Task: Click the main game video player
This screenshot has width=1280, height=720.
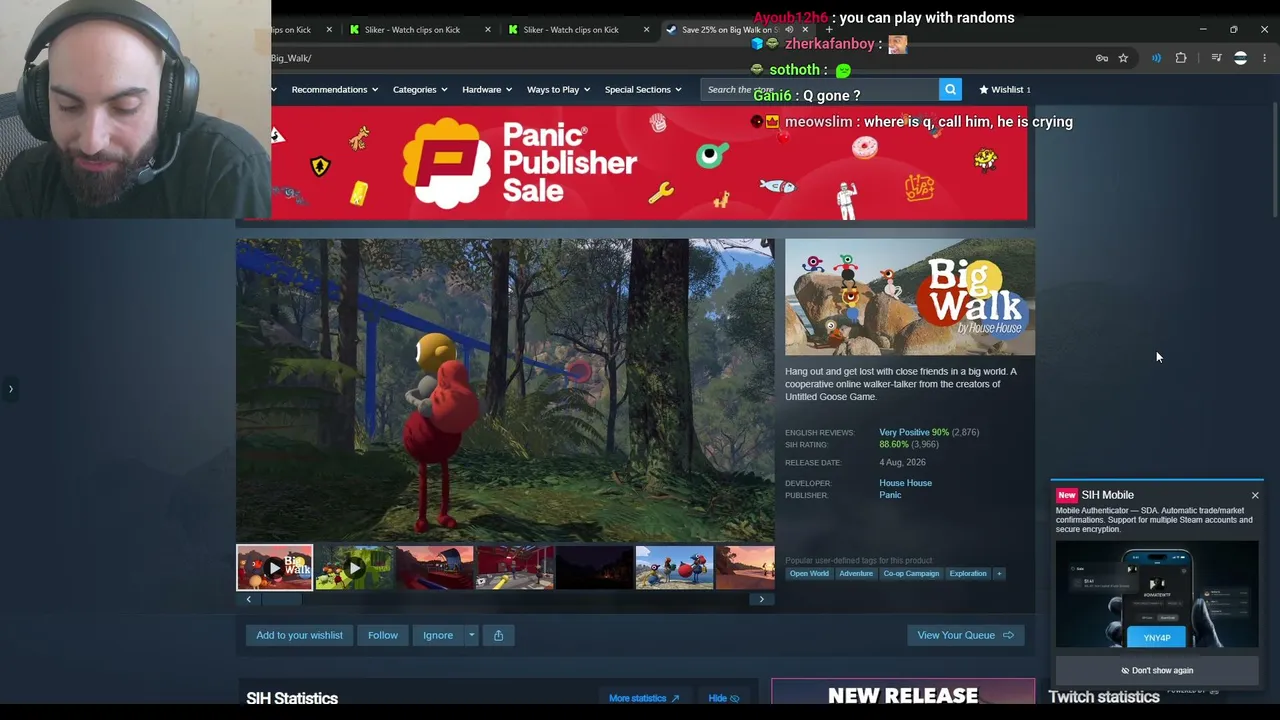Action: (505, 390)
